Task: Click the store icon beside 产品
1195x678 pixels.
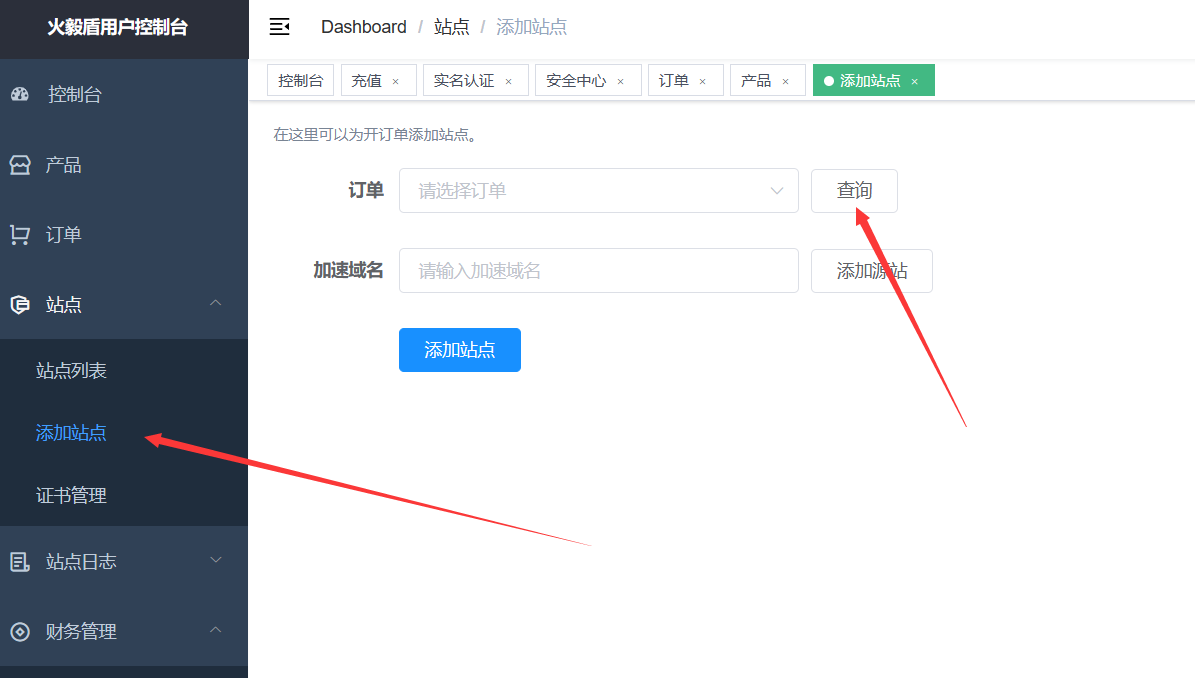Action: point(20,165)
